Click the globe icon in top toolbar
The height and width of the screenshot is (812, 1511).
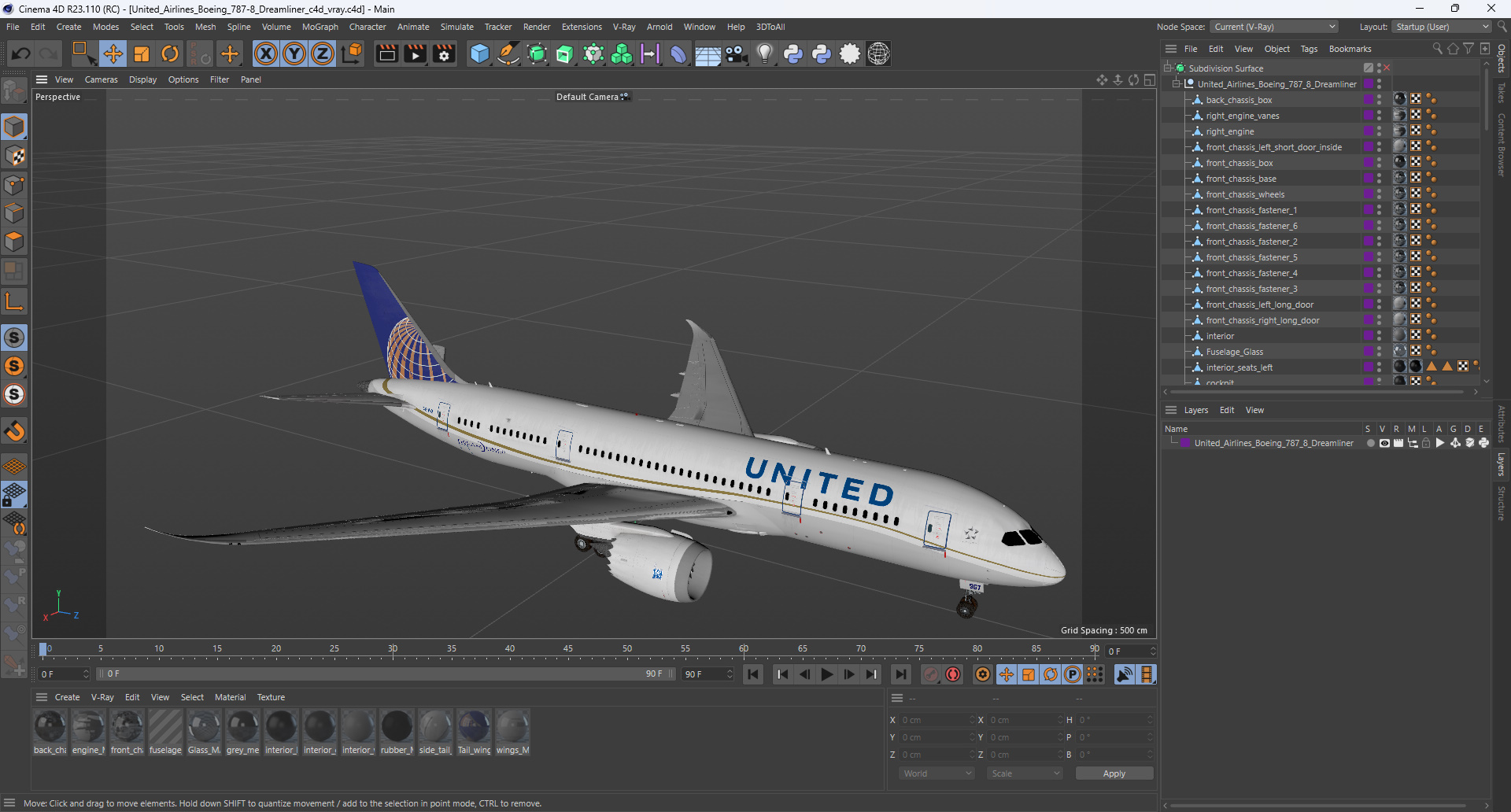click(878, 54)
